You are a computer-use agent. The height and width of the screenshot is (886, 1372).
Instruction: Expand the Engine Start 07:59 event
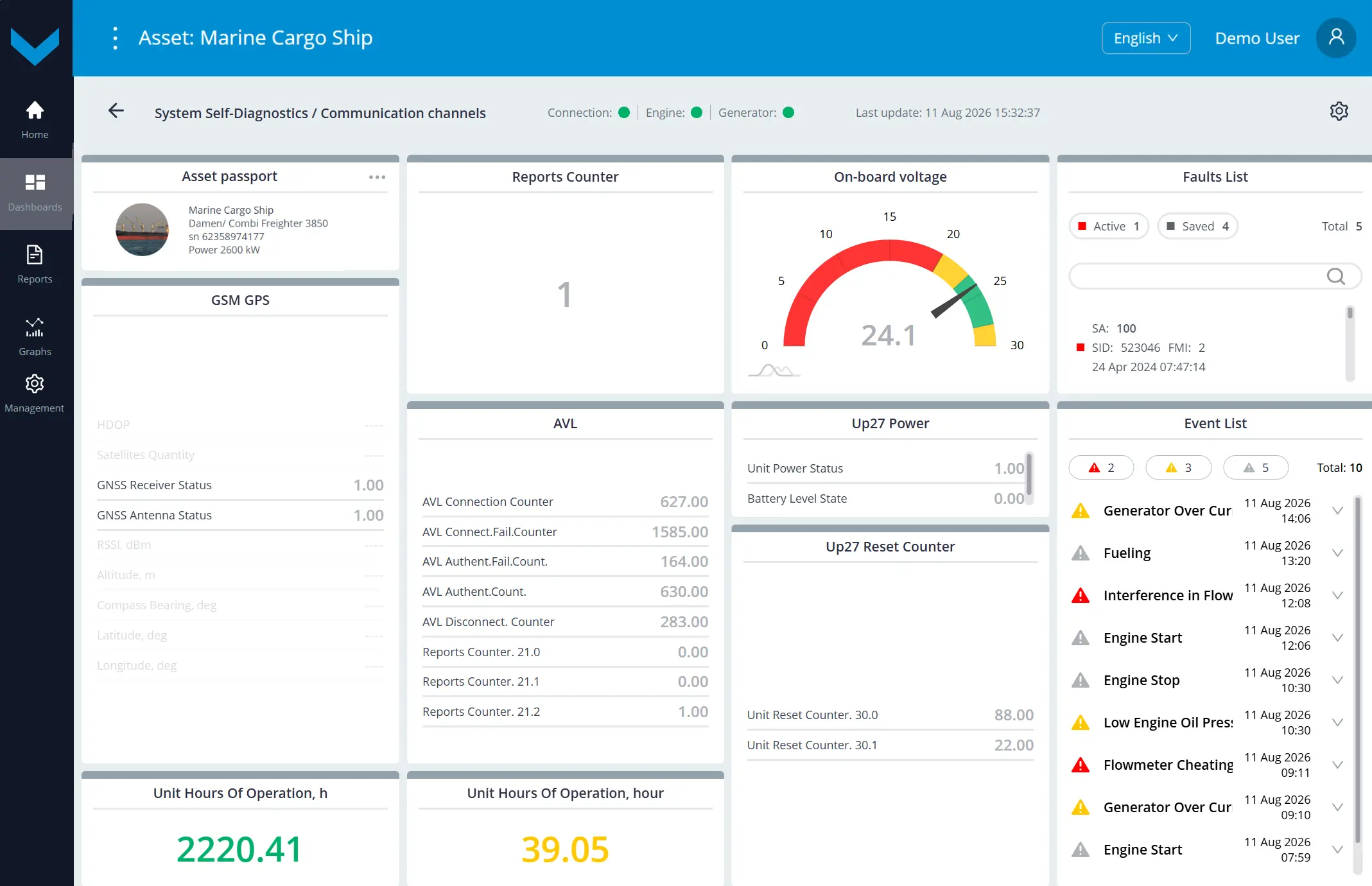coord(1337,849)
